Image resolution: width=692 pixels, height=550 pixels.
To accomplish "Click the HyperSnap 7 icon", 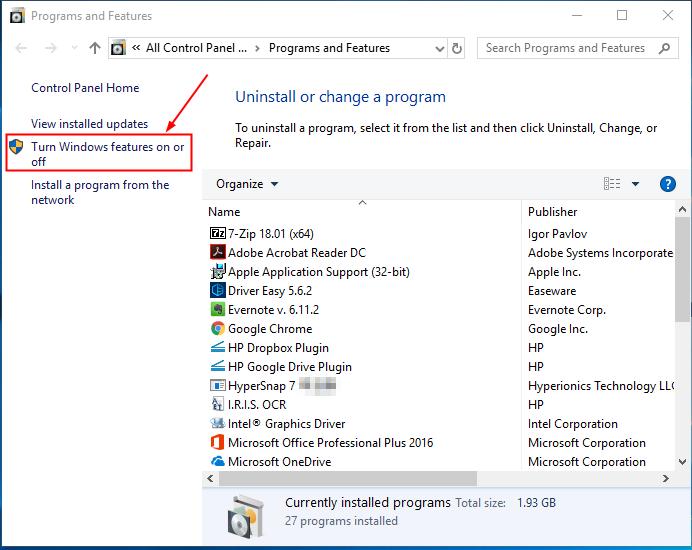I will click(218, 385).
